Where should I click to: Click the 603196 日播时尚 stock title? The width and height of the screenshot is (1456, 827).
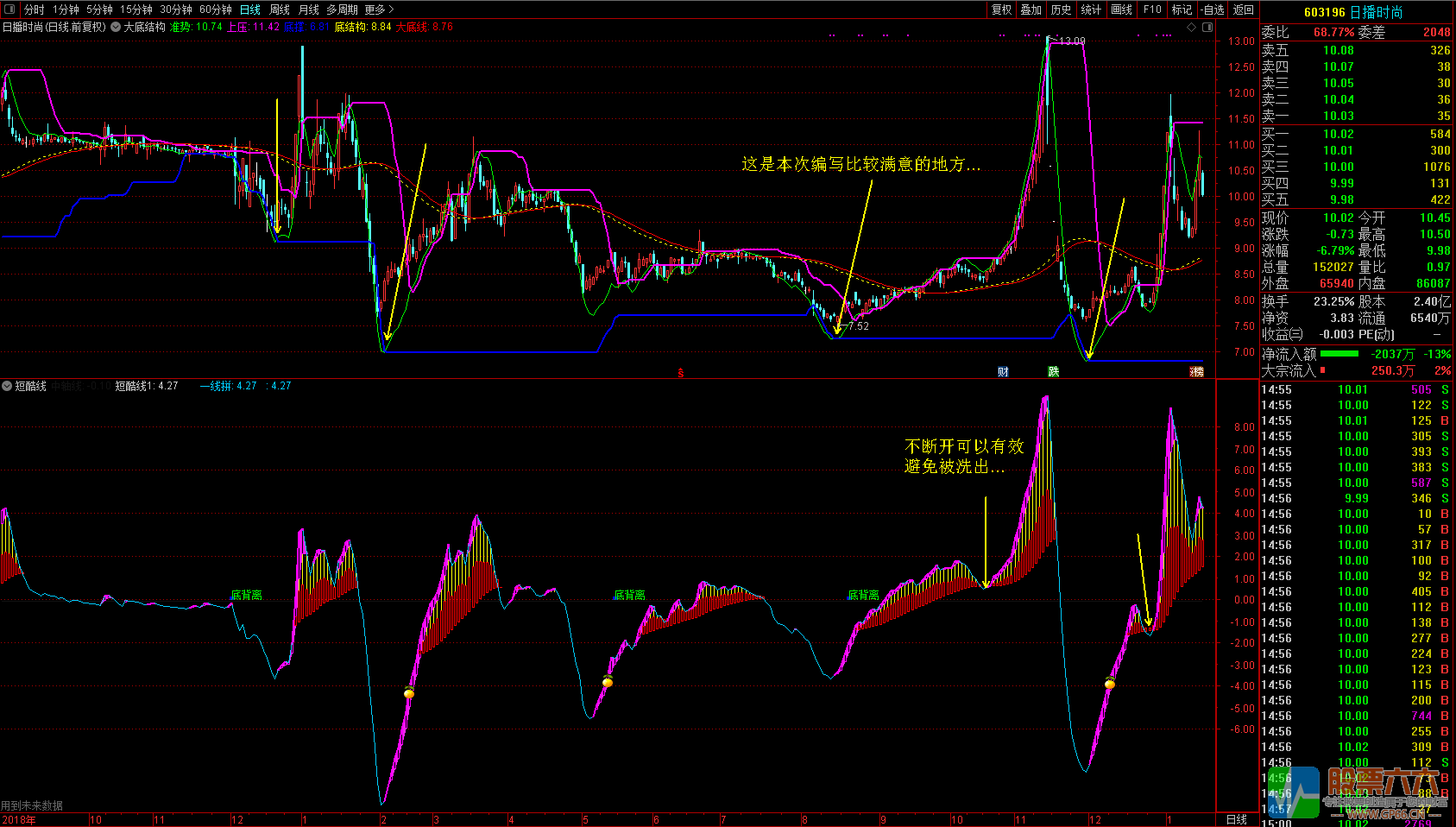click(x=1352, y=12)
